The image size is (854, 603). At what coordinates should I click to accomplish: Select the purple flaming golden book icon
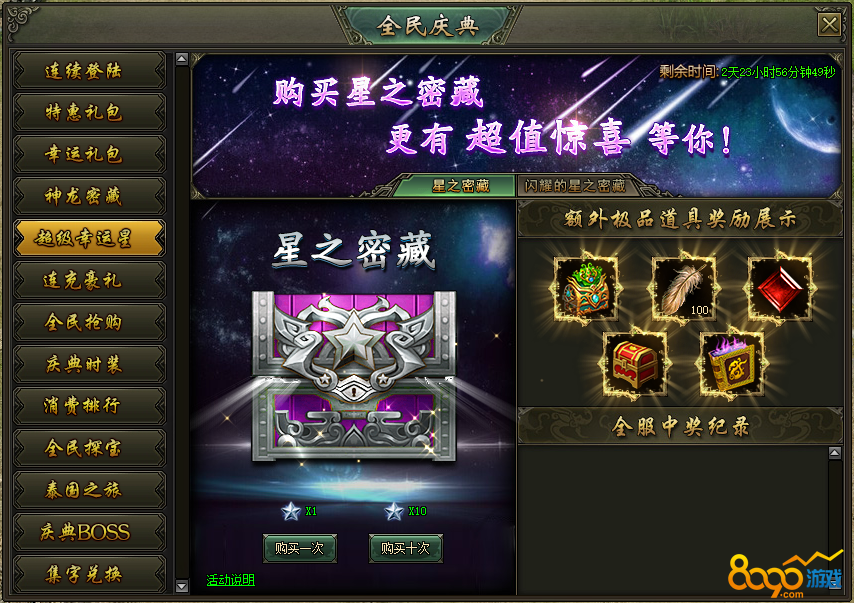(x=731, y=364)
